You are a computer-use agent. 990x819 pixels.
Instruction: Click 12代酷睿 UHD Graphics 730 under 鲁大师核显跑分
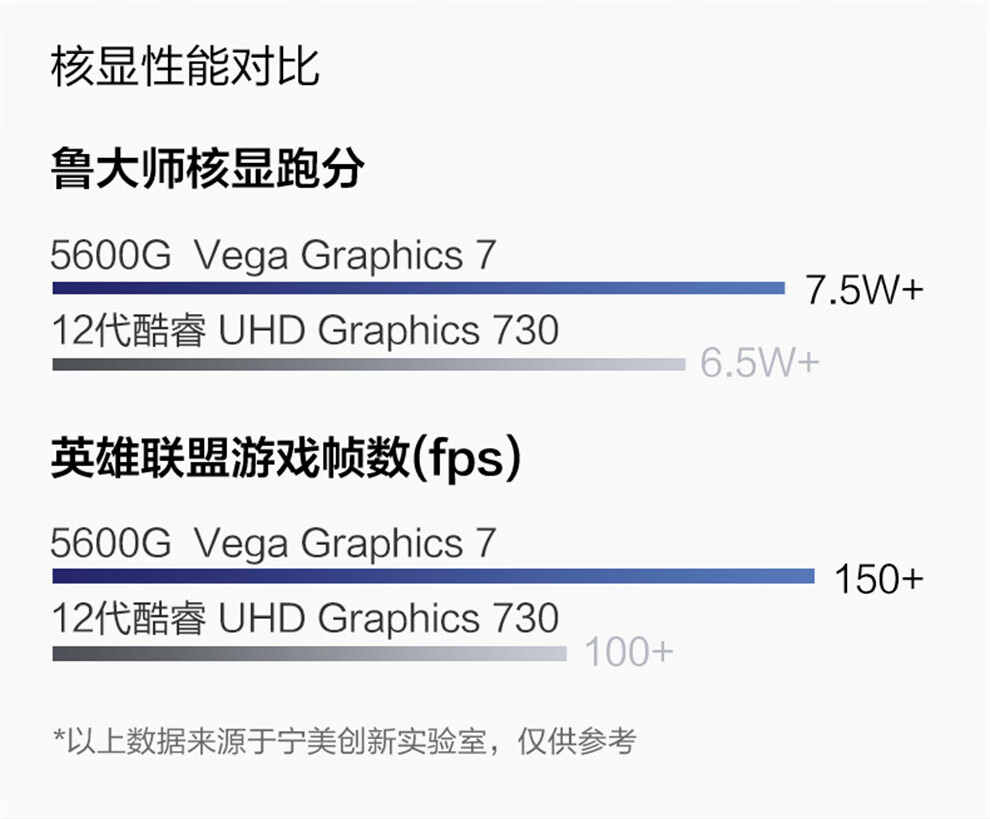(305, 330)
